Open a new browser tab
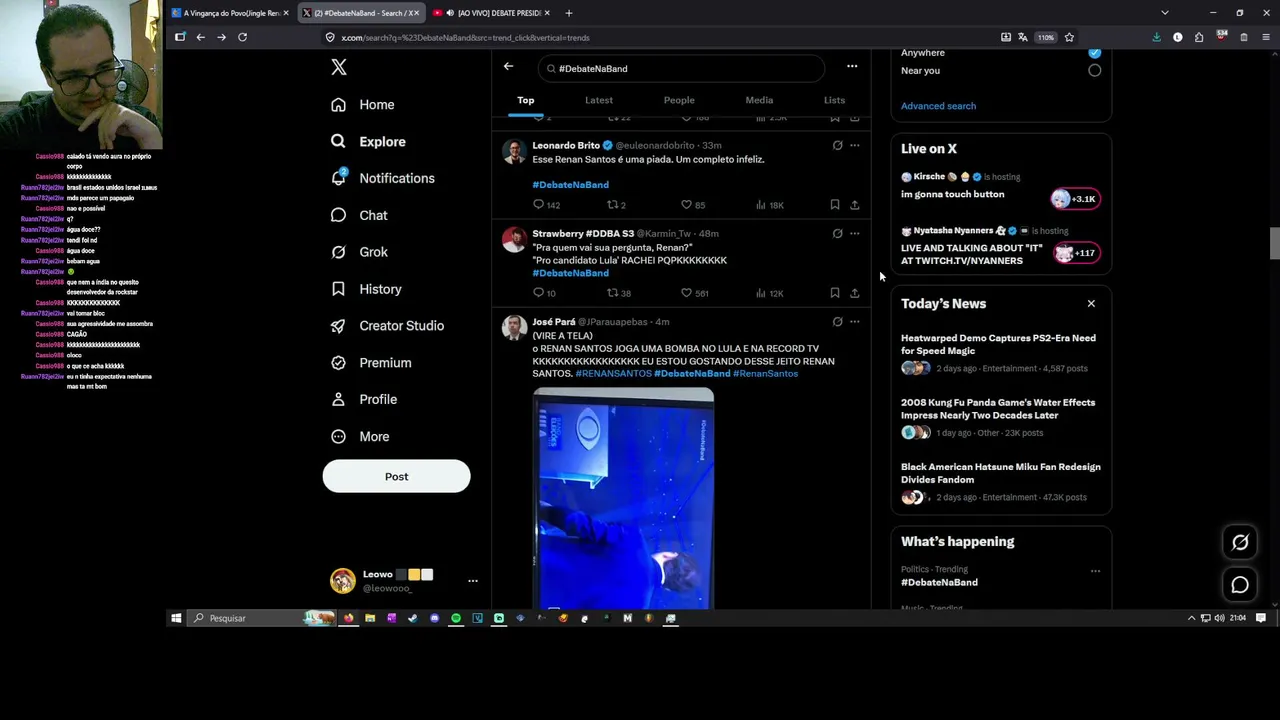1280x720 pixels. click(x=569, y=13)
